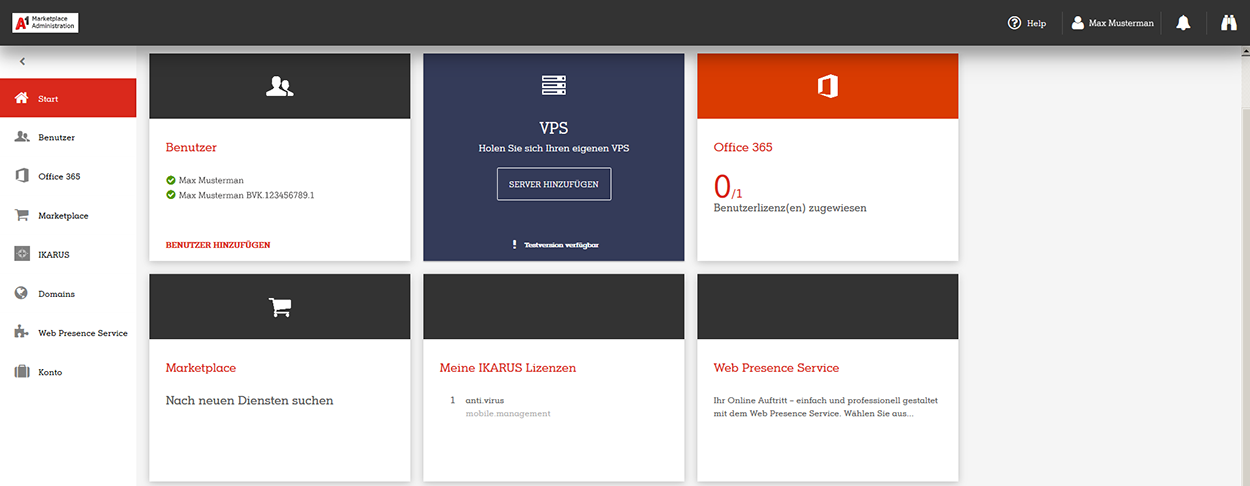This screenshot has height=486, width=1250.
Task: Click the cart icon on Marketplace card header
Action: (x=280, y=307)
